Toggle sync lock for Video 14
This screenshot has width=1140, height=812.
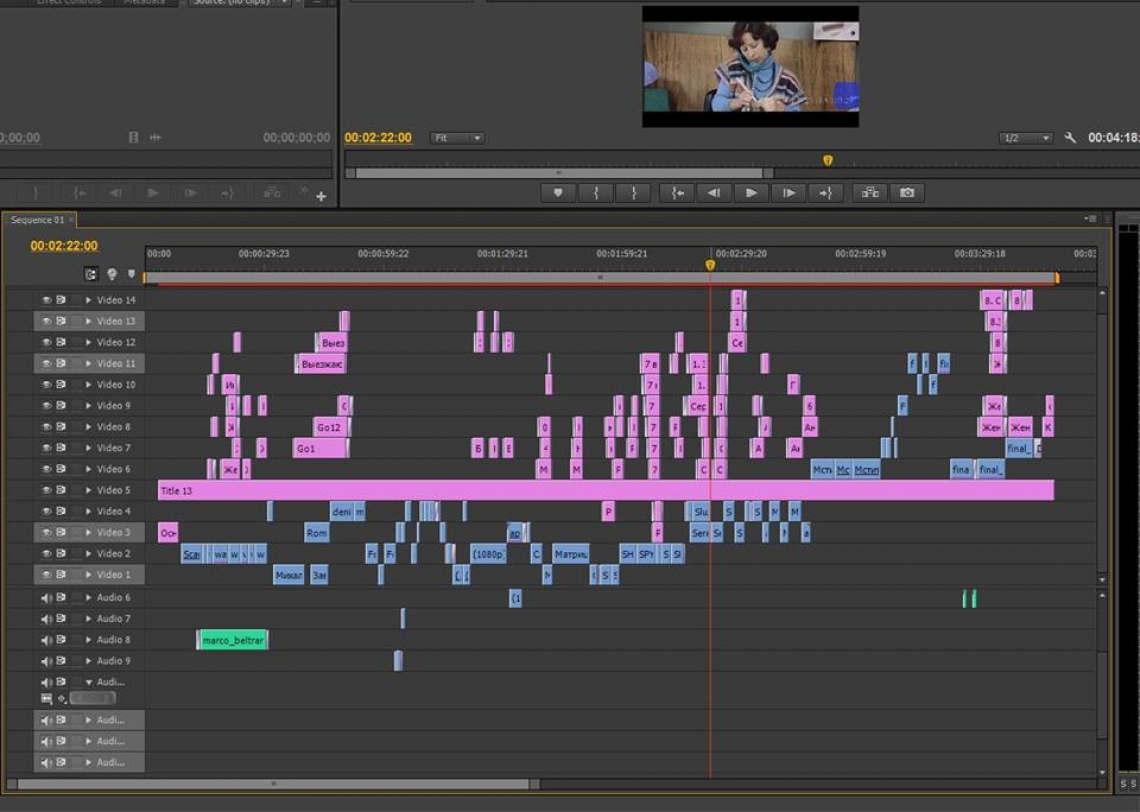(61, 300)
